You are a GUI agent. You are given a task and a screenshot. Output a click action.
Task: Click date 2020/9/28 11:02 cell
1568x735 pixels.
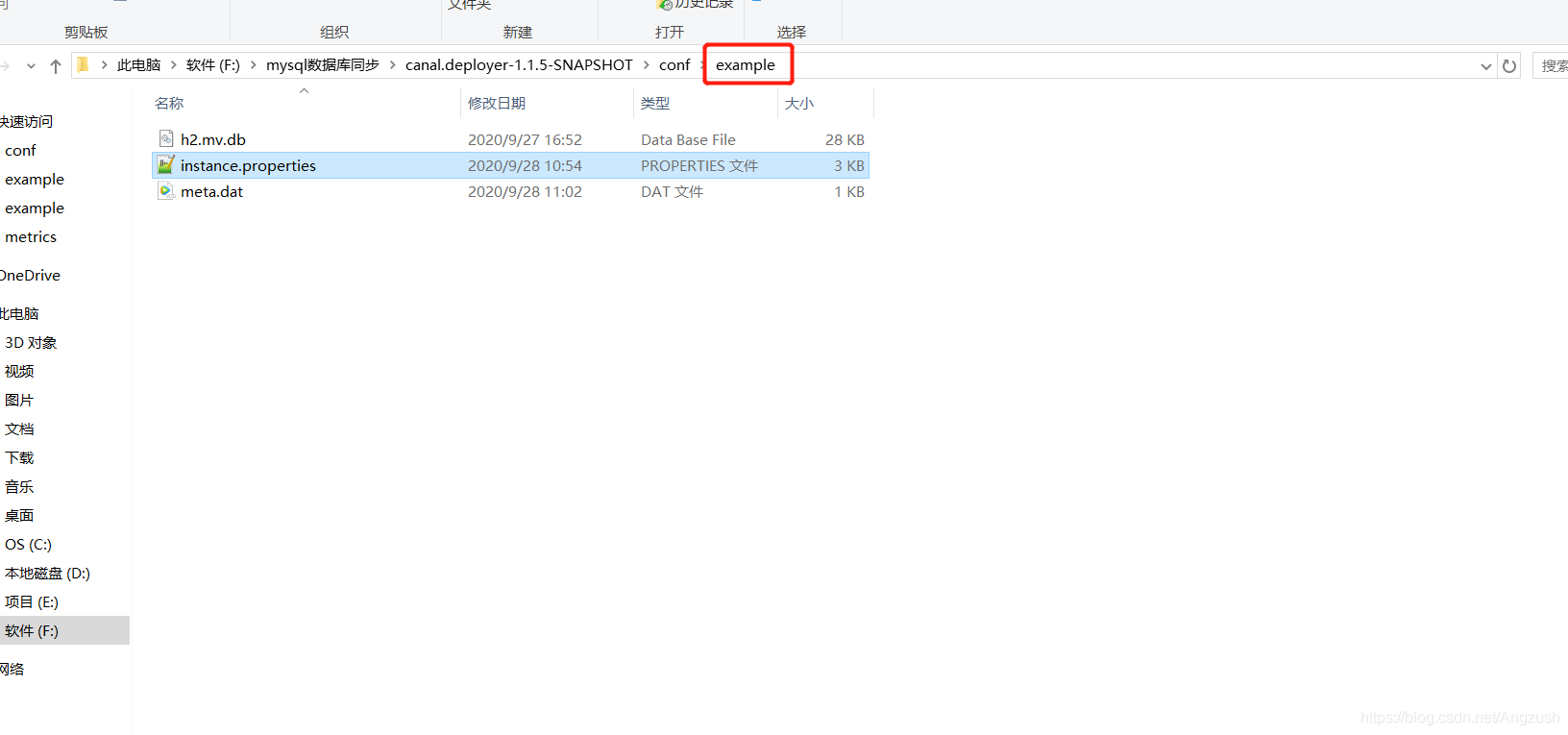525,191
